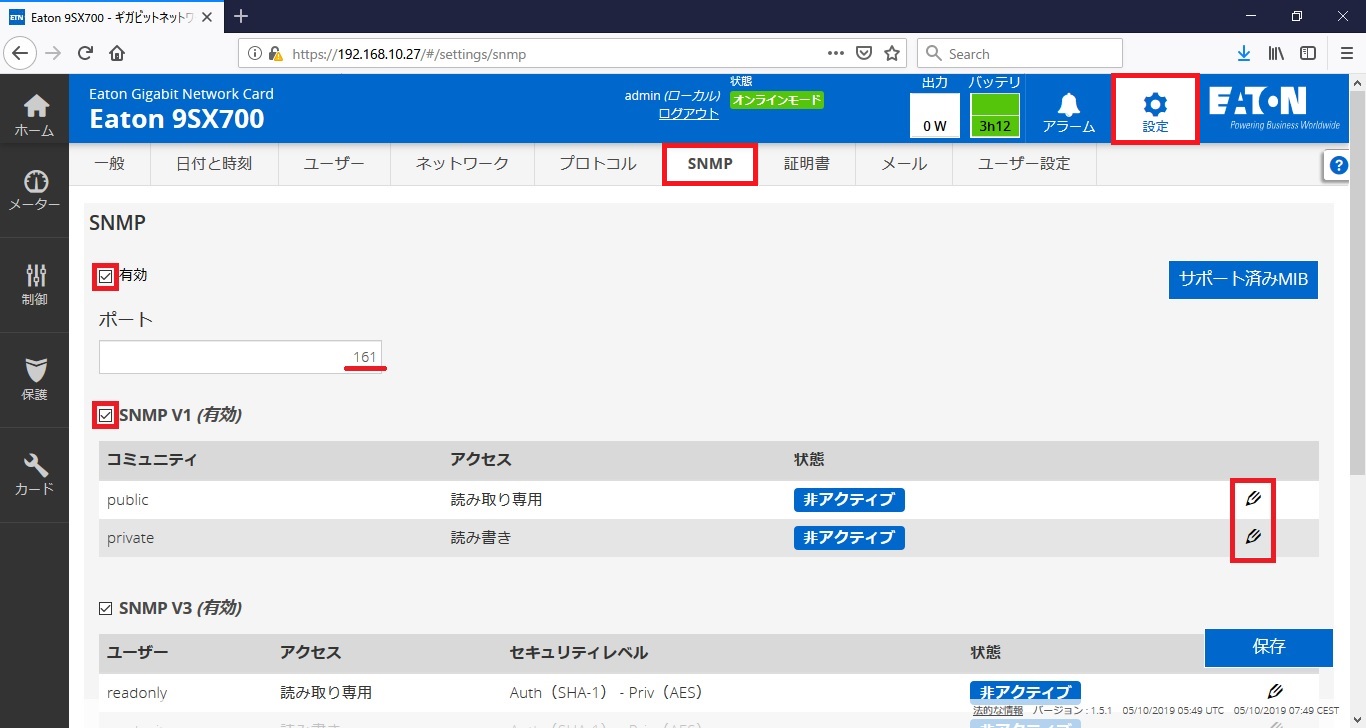Click the 'private' community cell

[x=131, y=538]
